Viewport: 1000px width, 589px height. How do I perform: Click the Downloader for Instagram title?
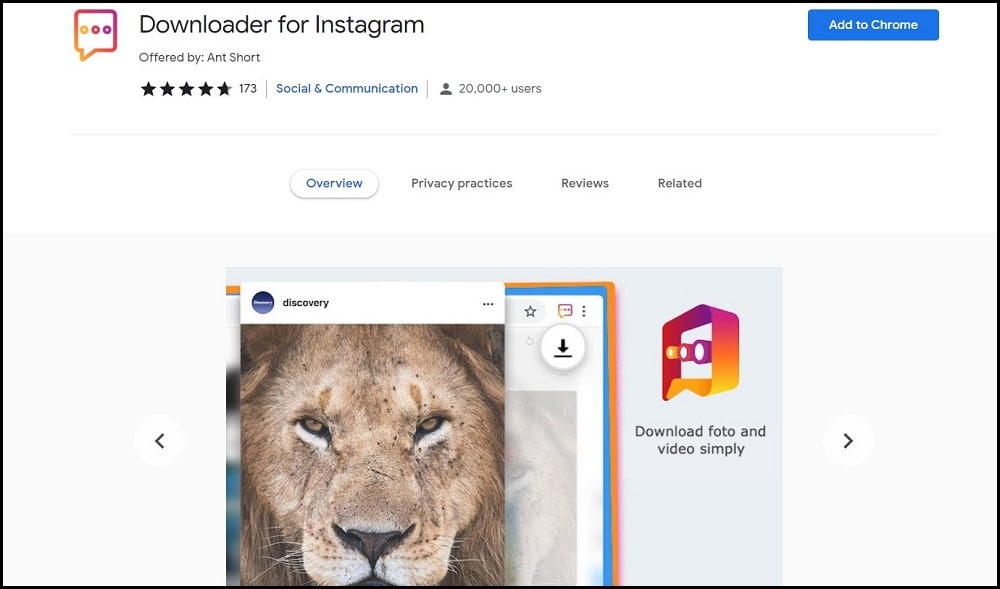[x=281, y=25]
